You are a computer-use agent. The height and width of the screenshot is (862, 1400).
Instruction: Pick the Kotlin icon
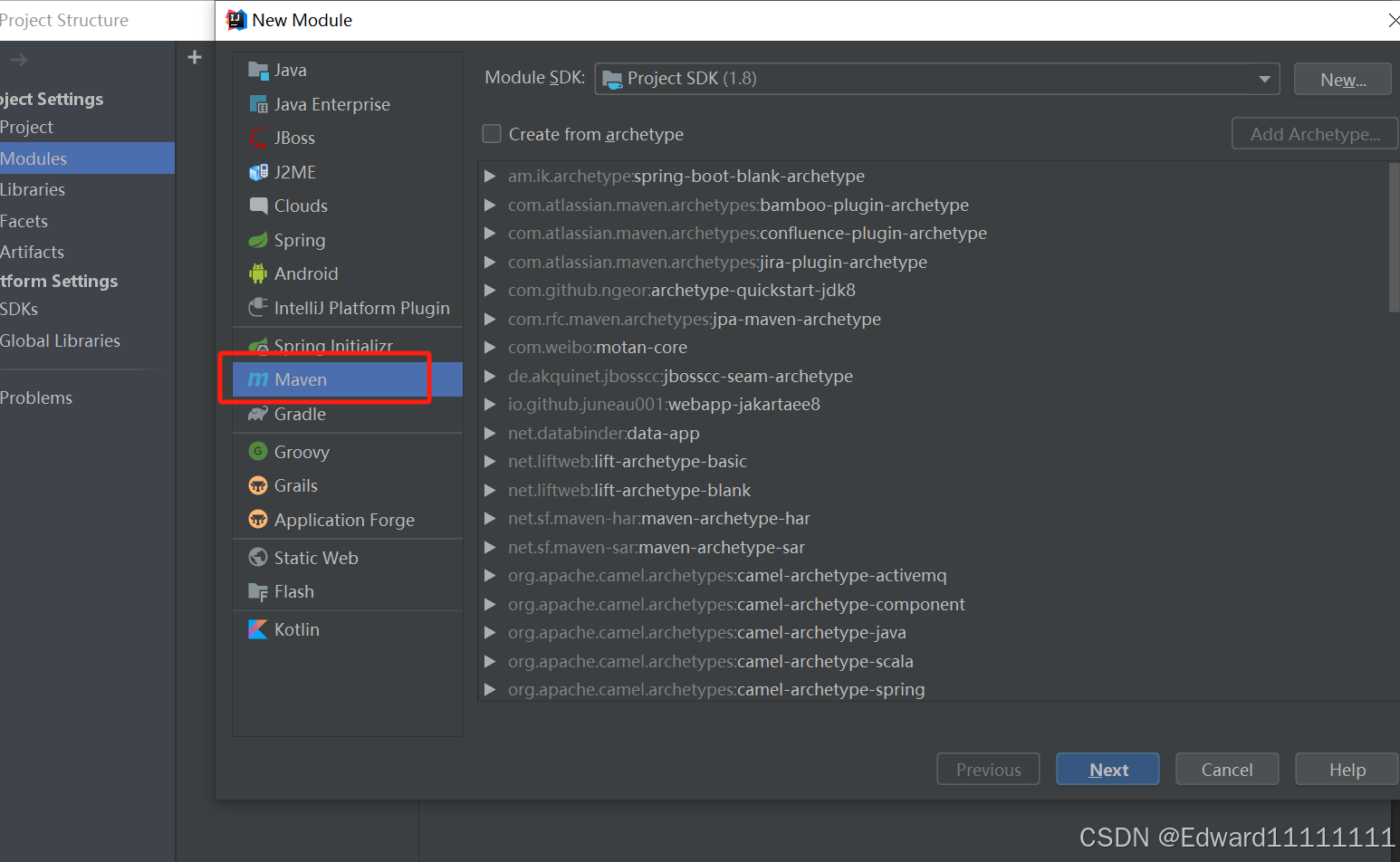tap(258, 629)
